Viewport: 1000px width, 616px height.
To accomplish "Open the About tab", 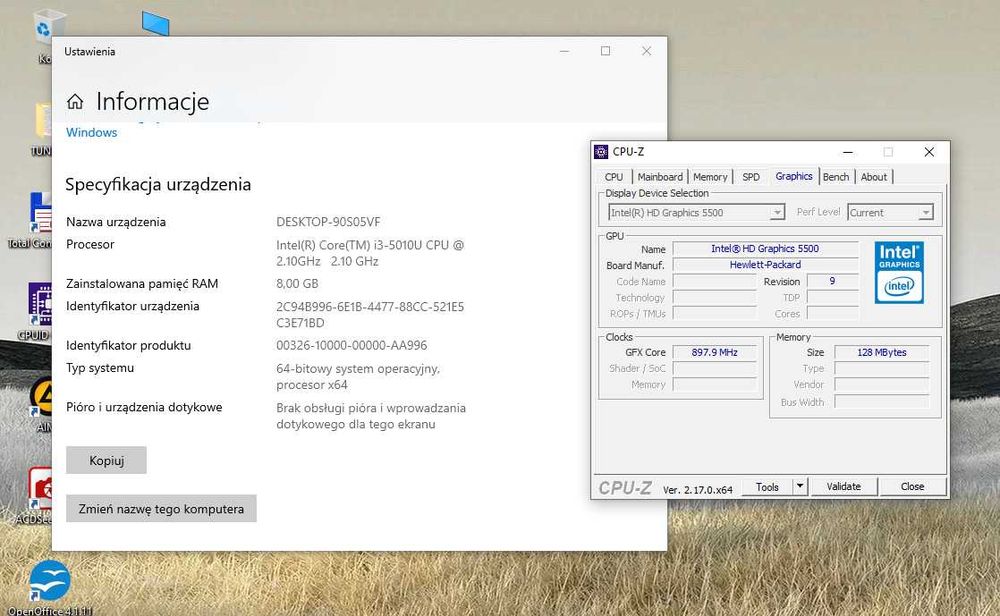I will [873, 177].
